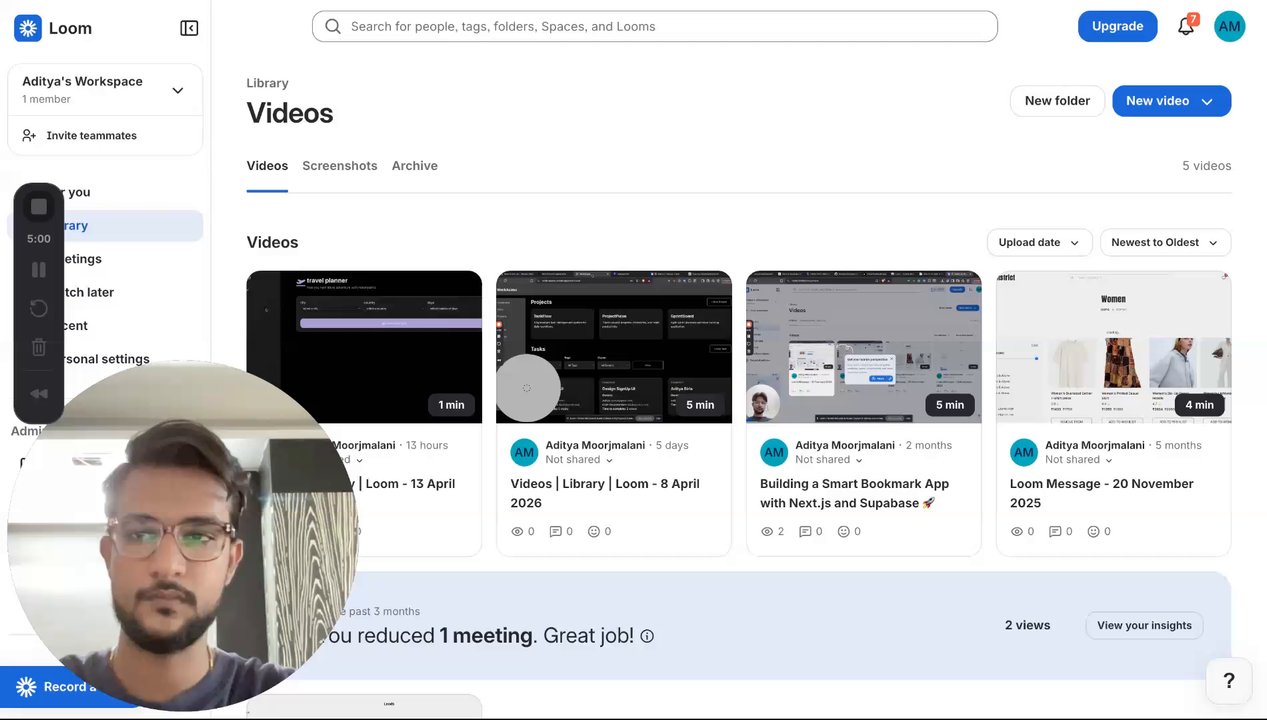Switch to the Screenshots tab
The width and height of the screenshot is (1267, 720).
(x=340, y=166)
